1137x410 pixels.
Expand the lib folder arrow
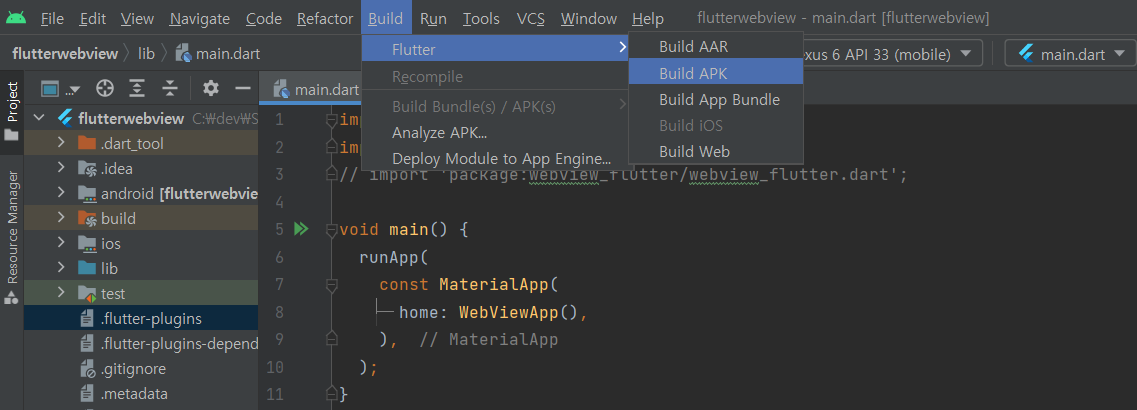62,268
